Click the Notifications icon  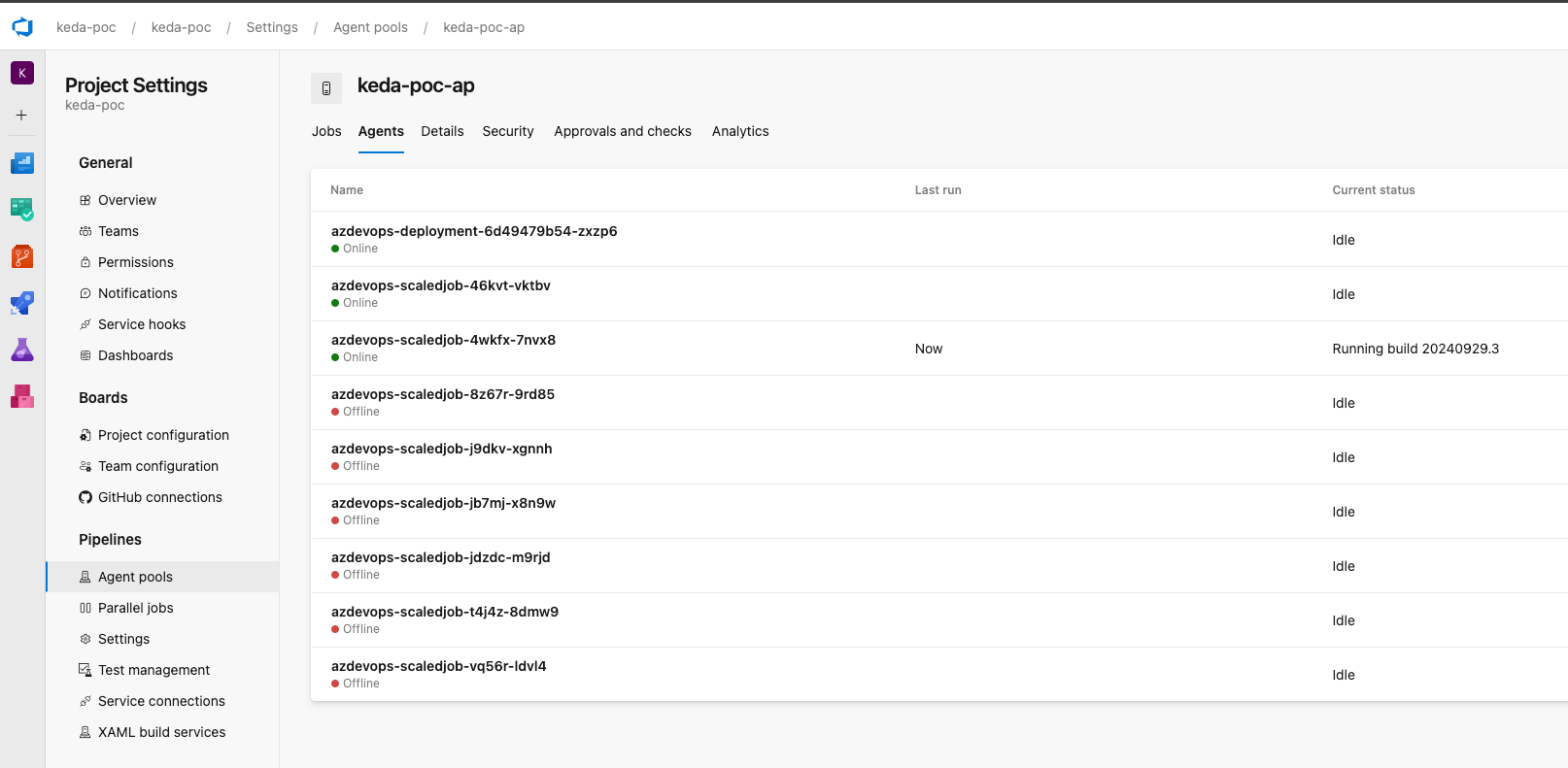tap(85, 293)
